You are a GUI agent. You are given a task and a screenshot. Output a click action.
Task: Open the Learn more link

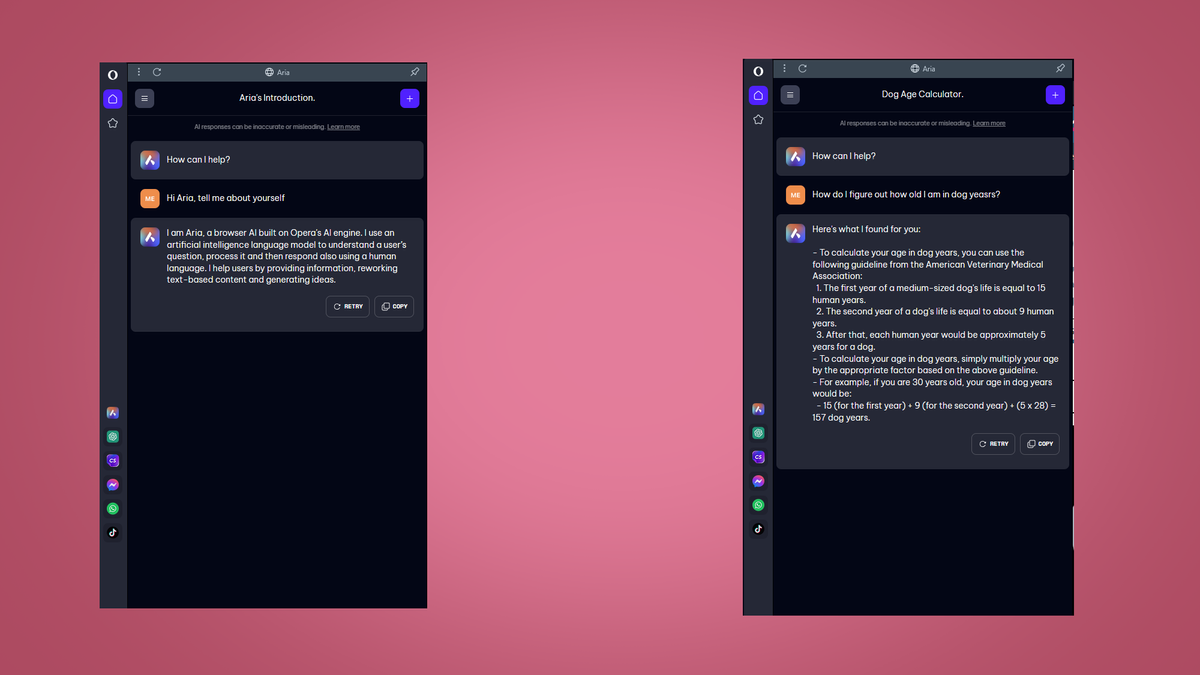[343, 127]
